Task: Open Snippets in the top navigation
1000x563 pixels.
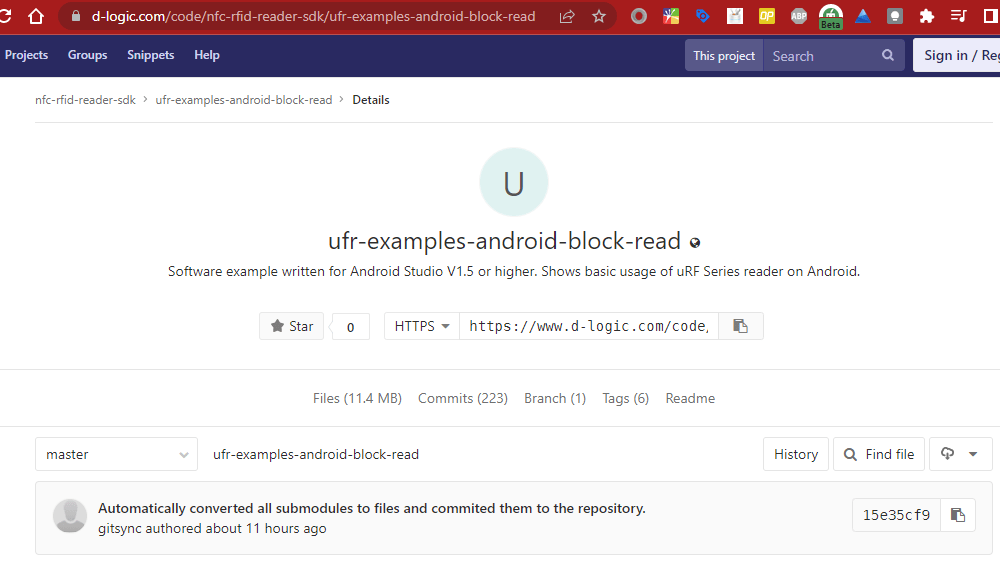Action: [x=151, y=55]
